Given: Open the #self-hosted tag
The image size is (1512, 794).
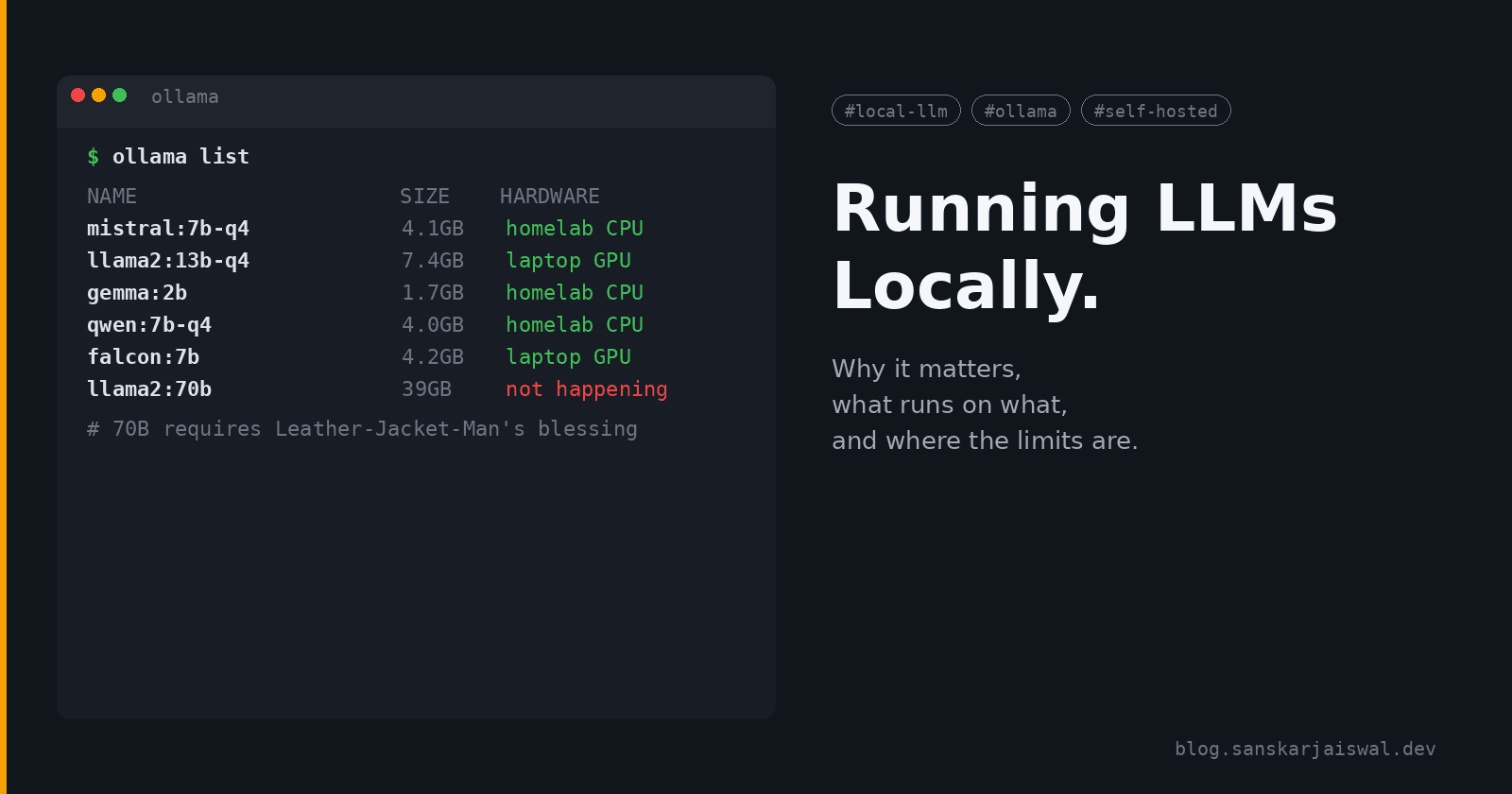Looking at the screenshot, I should [x=1155, y=111].
